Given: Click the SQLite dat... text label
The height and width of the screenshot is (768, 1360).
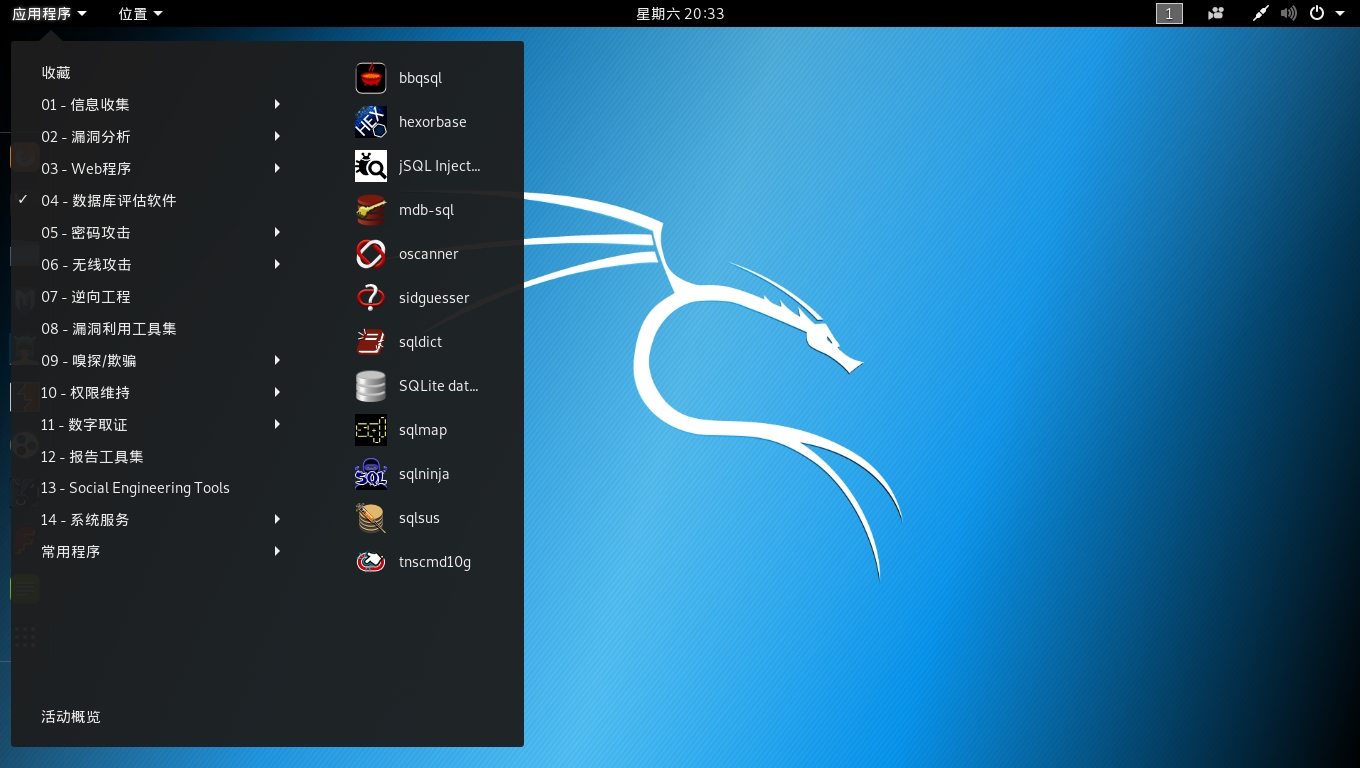Looking at the screenshot, I should click(438, 386).
